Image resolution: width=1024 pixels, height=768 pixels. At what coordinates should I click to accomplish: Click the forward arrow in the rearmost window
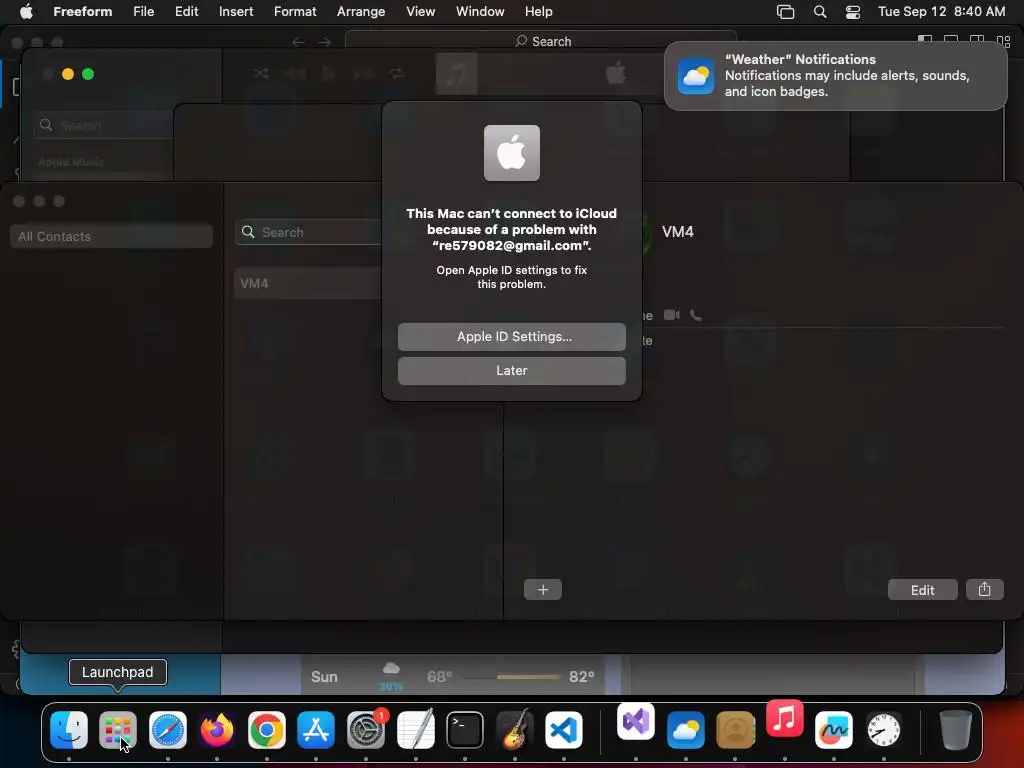click(x=325, y=42)
